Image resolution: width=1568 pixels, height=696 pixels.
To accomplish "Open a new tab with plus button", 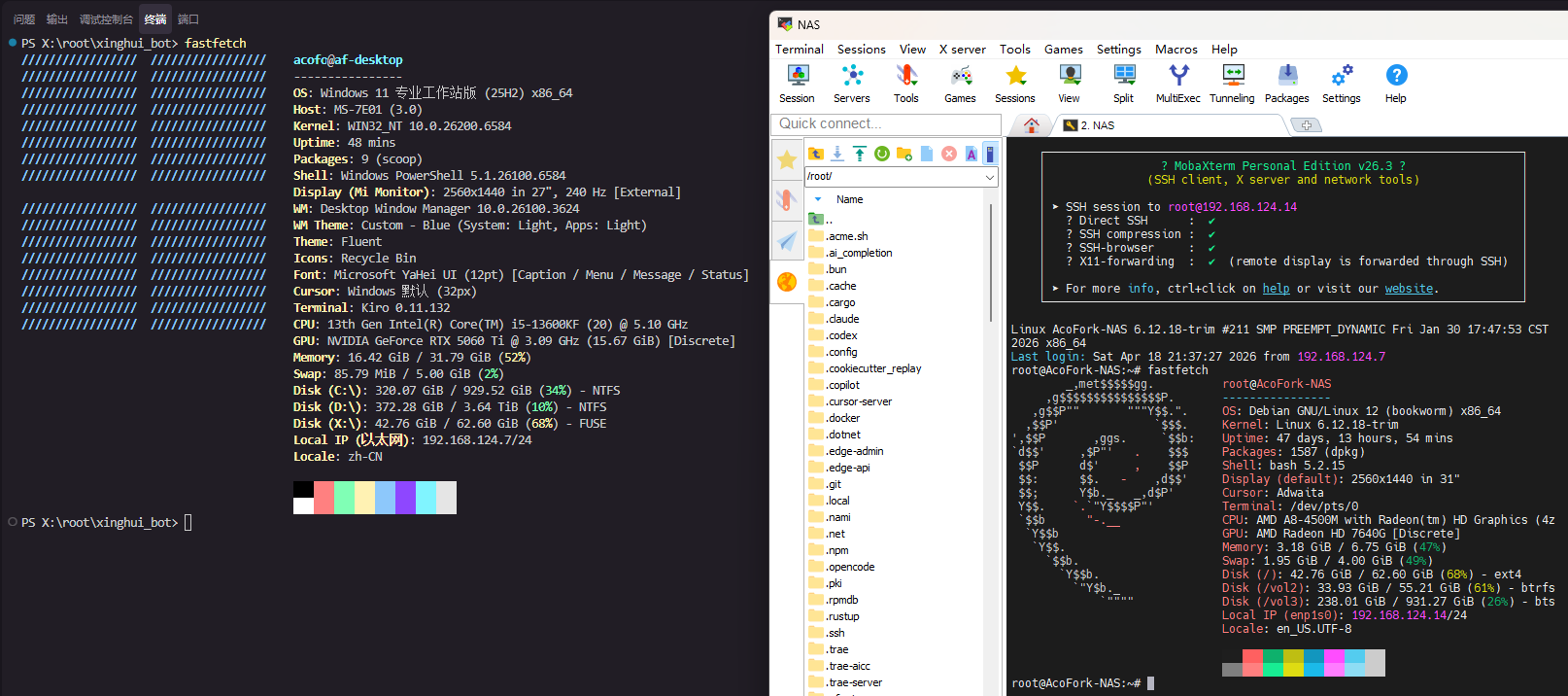I will 1307,125.
